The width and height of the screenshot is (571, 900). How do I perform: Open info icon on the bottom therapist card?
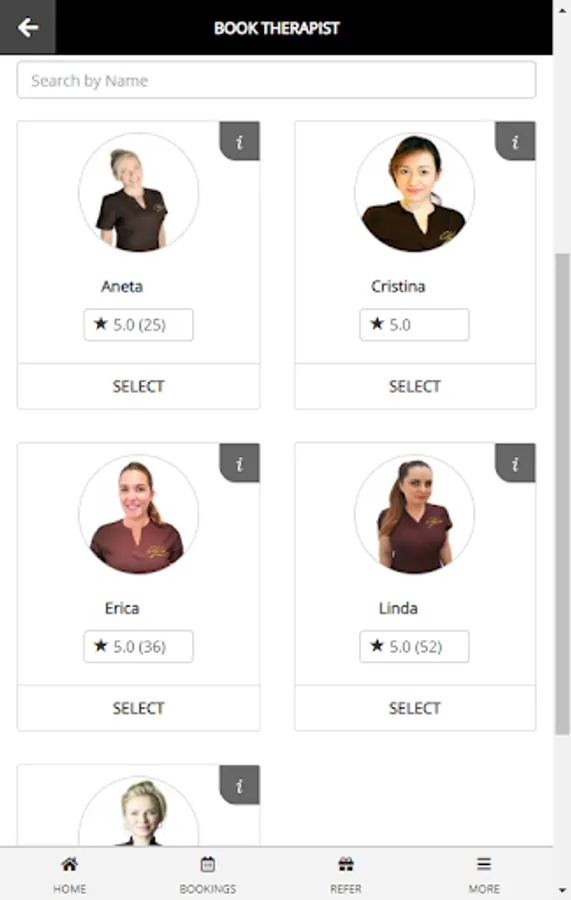tap(239, 785)
